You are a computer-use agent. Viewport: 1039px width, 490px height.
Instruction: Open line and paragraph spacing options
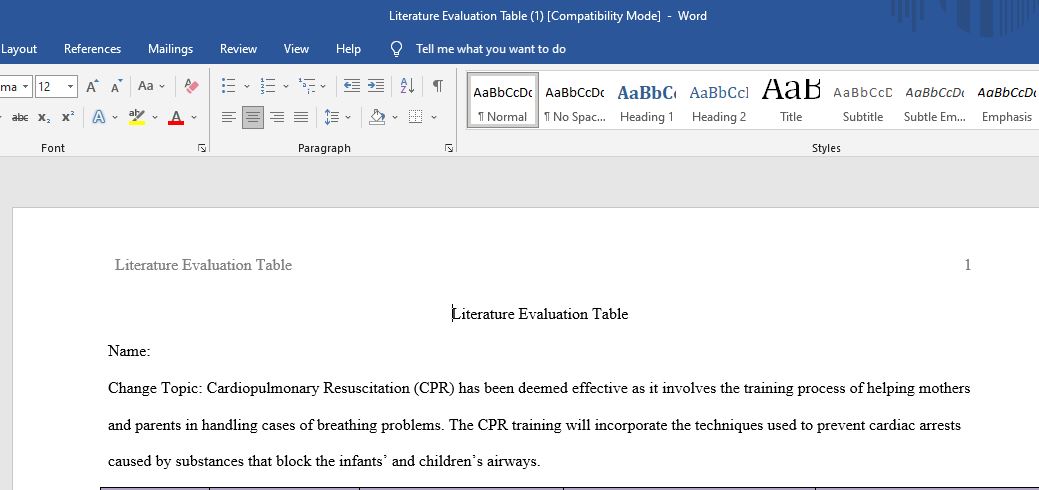pos(332,117)
